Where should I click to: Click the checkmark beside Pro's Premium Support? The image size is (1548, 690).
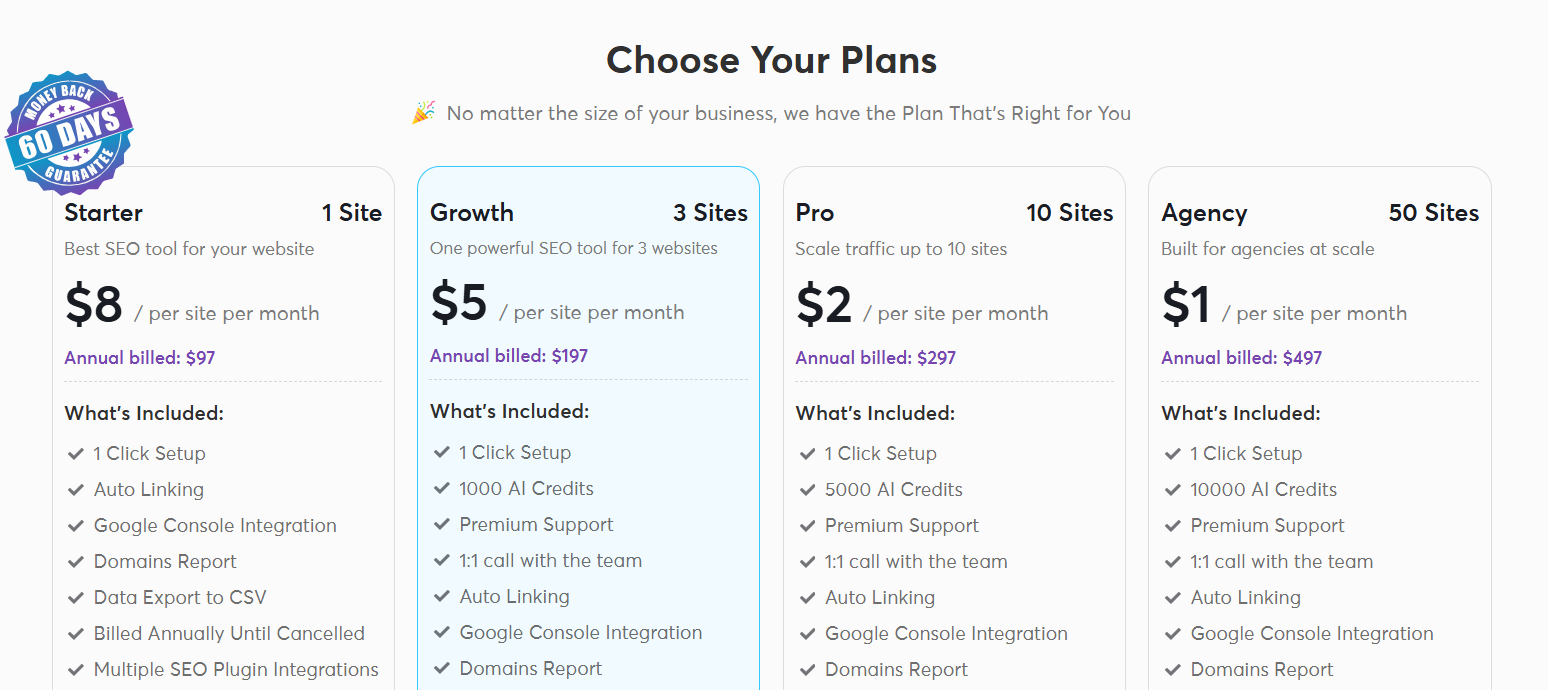[x=806, y=525]
